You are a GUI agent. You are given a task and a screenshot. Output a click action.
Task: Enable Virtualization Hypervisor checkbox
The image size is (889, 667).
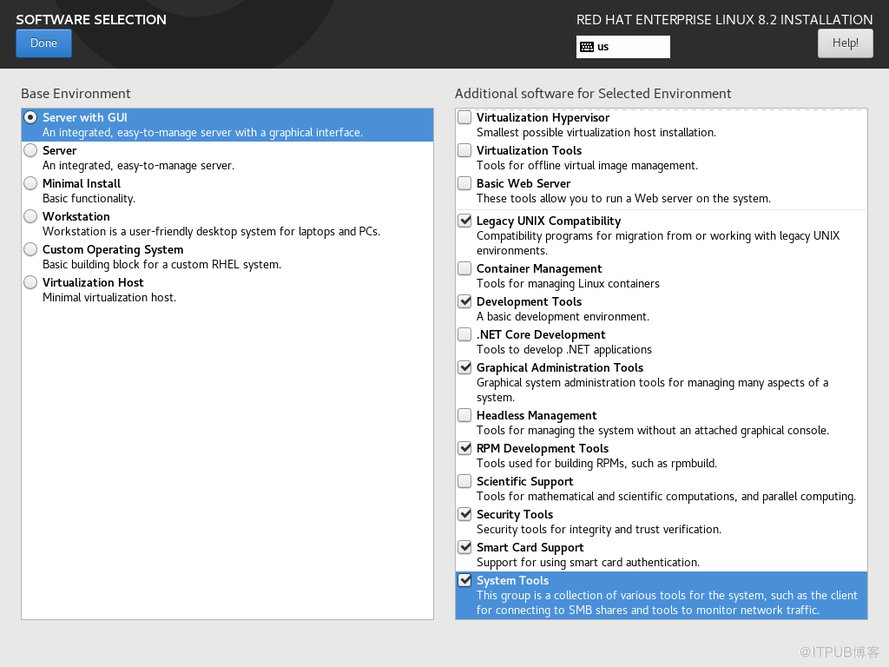pos(465,118)
